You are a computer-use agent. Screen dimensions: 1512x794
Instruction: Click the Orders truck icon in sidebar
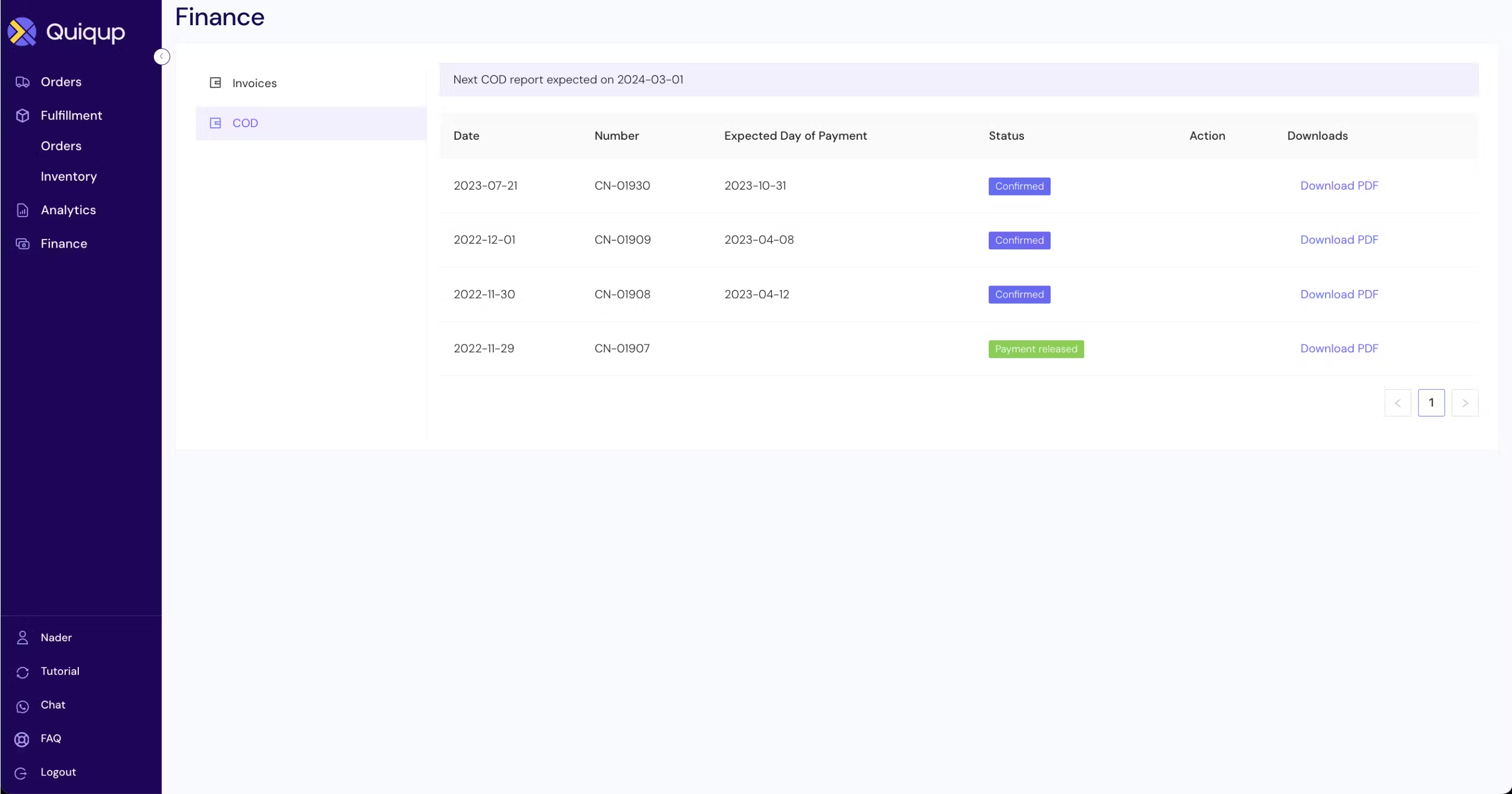[22, 82]
